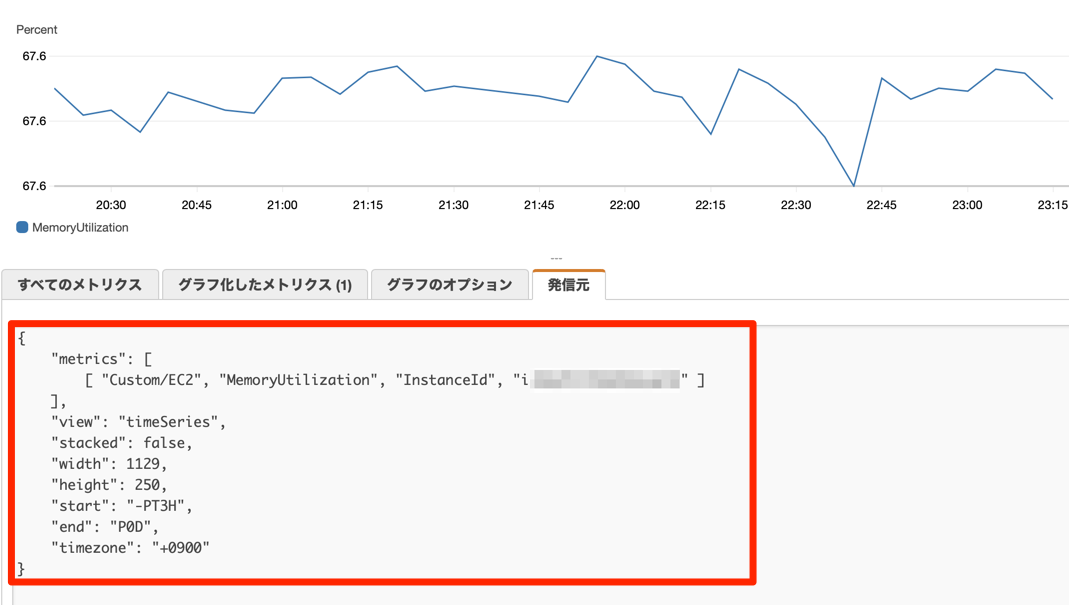Switch to グラフ化したメトリクス (1) tab
The image size is (1069, 605).
(x=265, y=284)
